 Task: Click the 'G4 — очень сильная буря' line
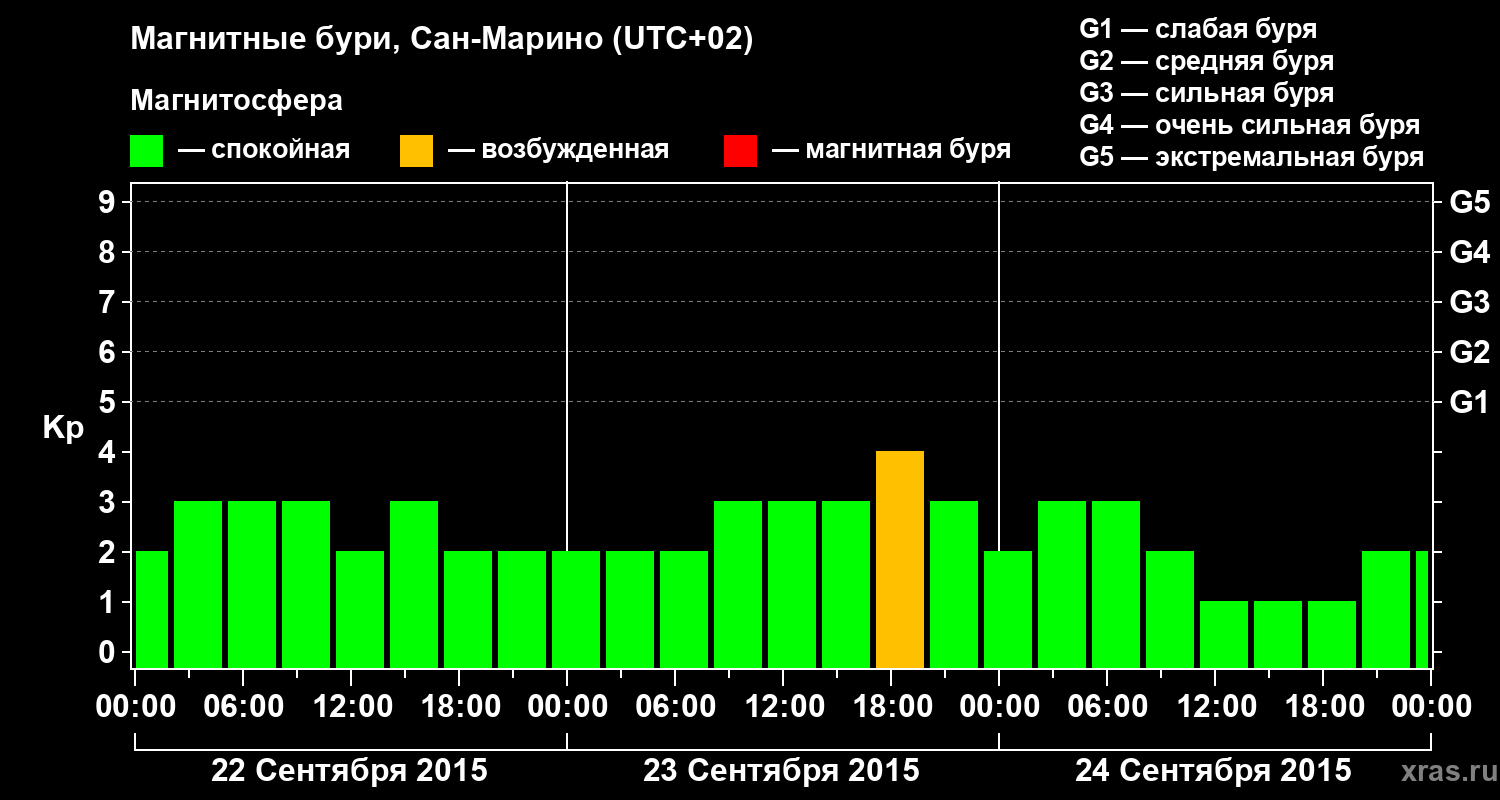tap(1249, 125)
